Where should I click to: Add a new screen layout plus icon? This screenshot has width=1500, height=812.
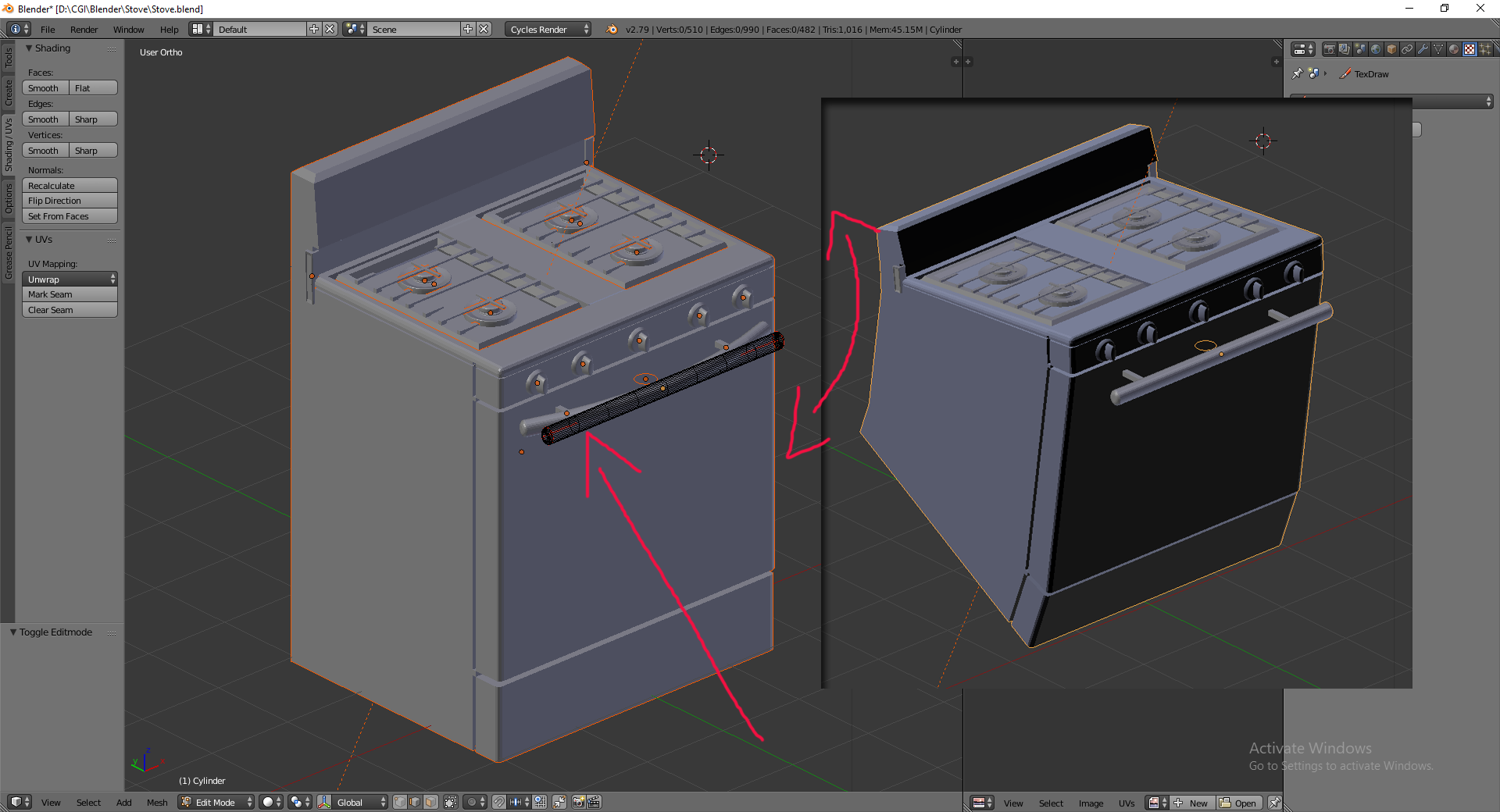coord(314,29)
